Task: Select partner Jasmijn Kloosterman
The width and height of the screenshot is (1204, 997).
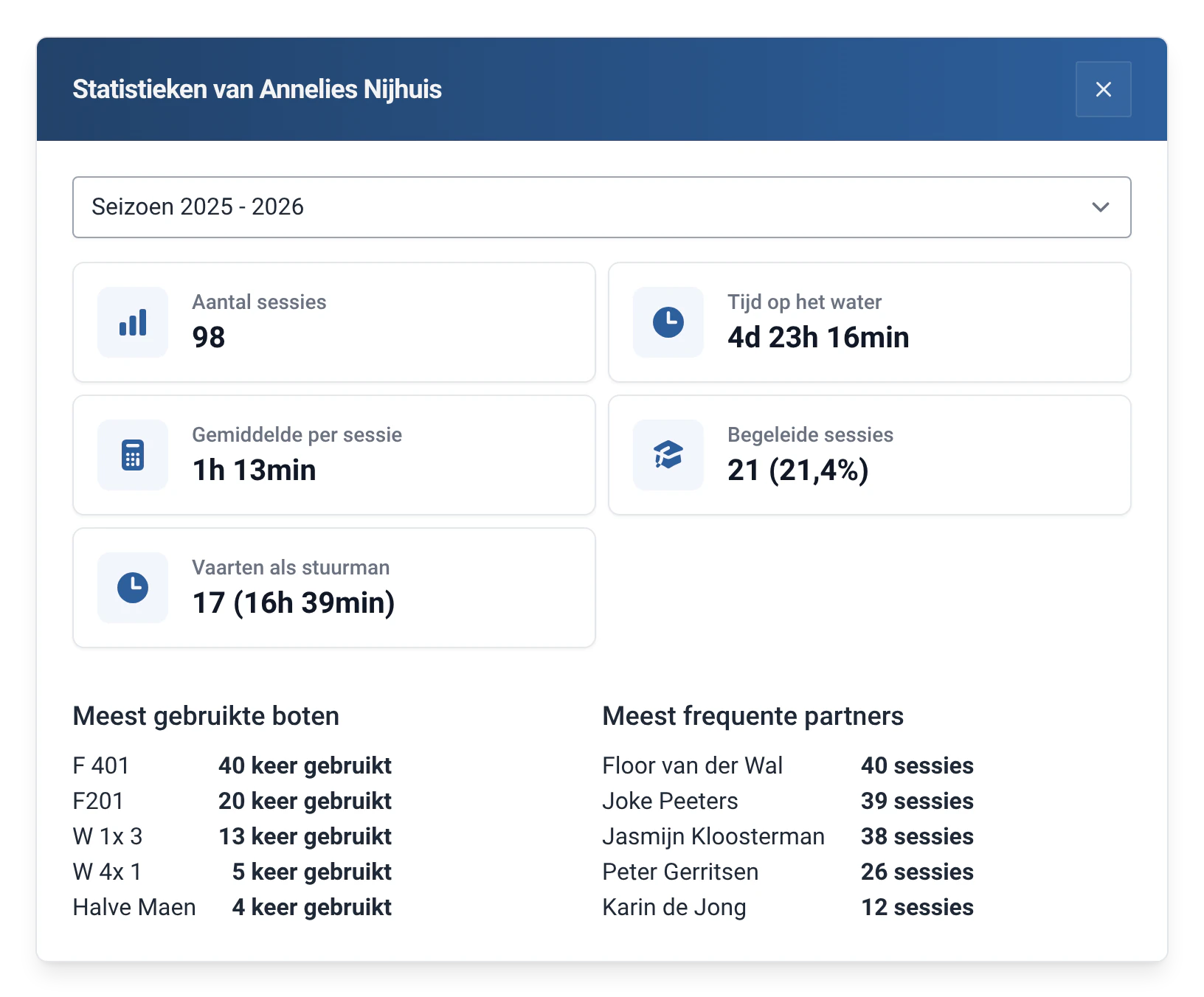Action: pos(713,836)
